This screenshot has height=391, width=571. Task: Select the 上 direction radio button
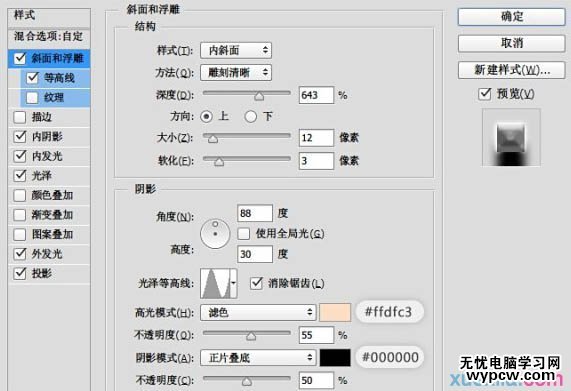[x=206, y=116]
